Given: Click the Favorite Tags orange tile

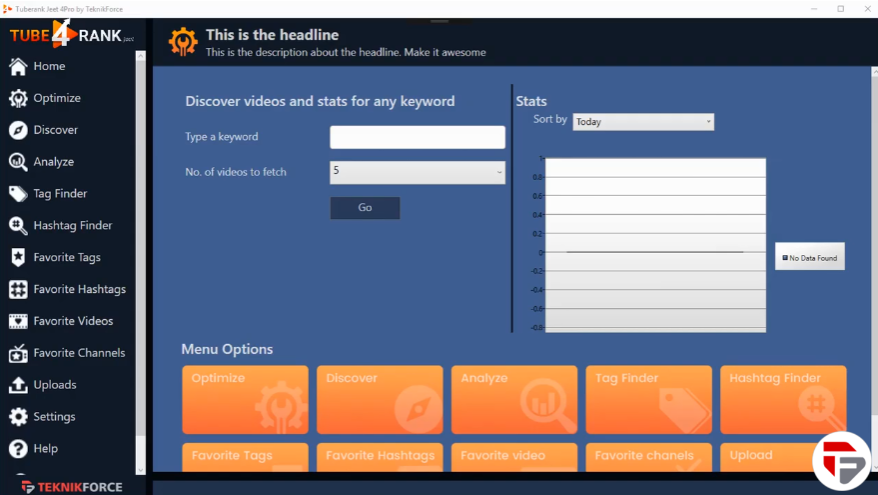Looking at the screenshot, I should pyautogui.click(x=245, y=457).
